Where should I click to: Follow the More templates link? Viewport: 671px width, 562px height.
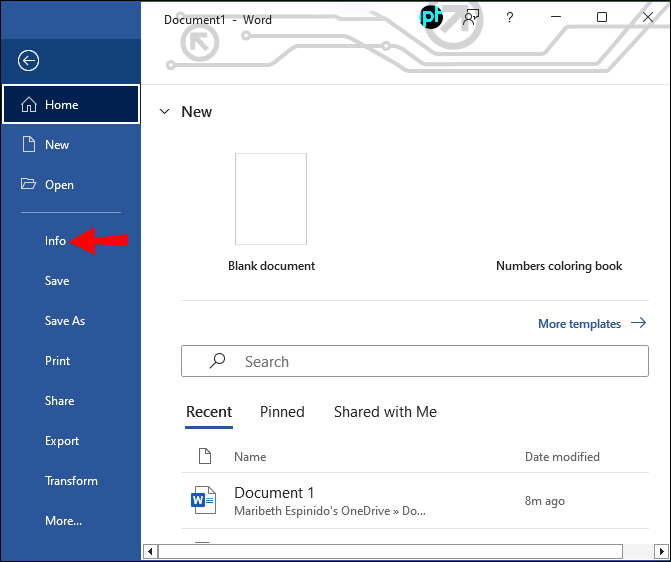[591, 324]
